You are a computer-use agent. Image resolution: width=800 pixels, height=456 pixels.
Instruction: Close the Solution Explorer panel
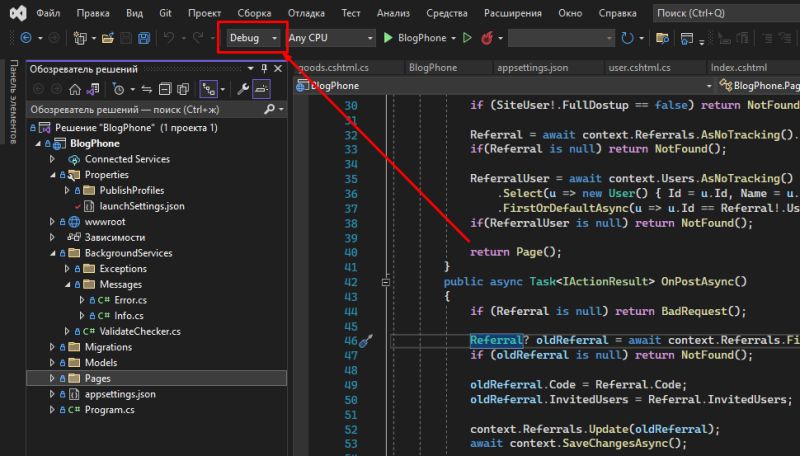point(278,68)
